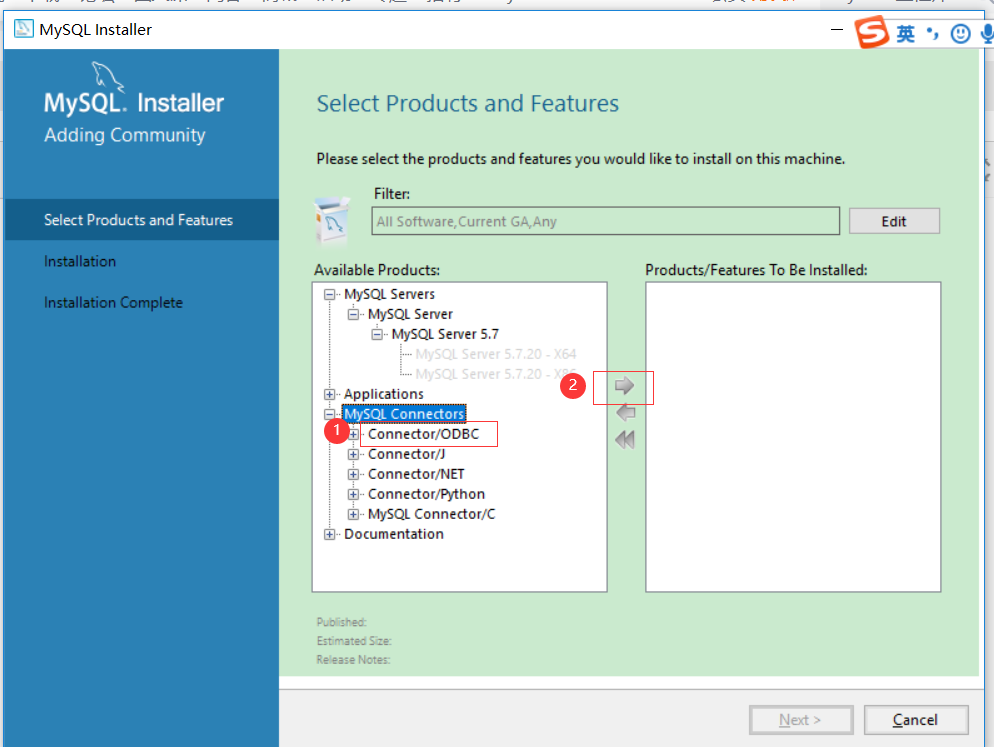Select Connector/NET in the tree
The height and width of the screenshot is (747, 994).
pos(416,474)
